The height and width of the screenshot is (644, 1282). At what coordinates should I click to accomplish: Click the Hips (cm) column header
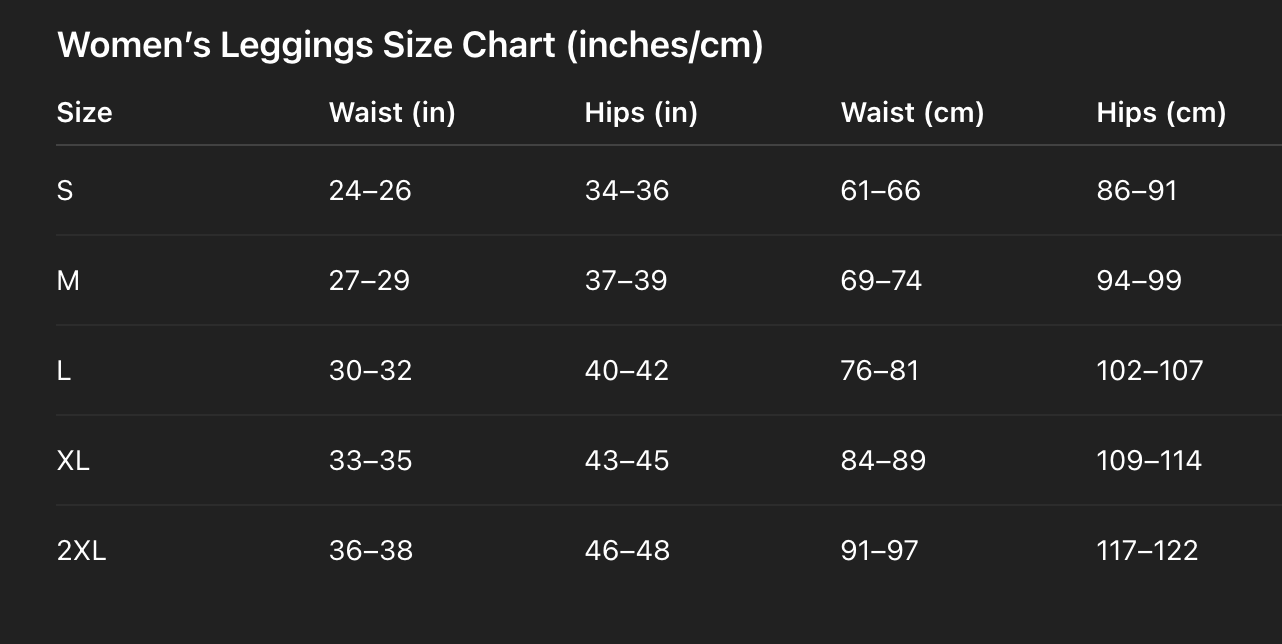[x=1161, y=112]
